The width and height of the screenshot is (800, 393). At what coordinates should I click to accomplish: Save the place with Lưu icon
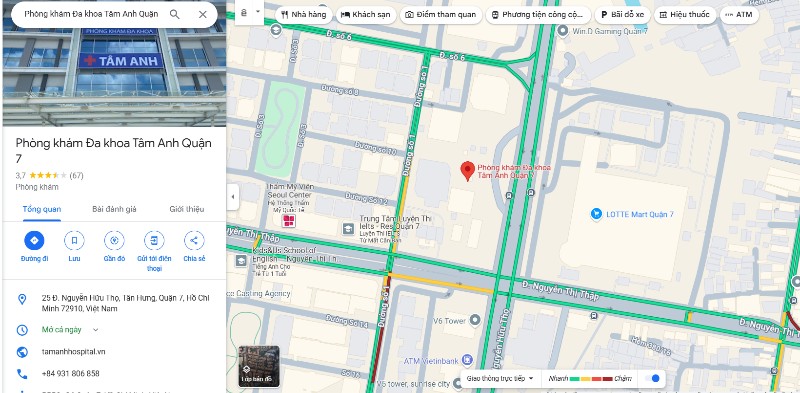pos(74,240)
